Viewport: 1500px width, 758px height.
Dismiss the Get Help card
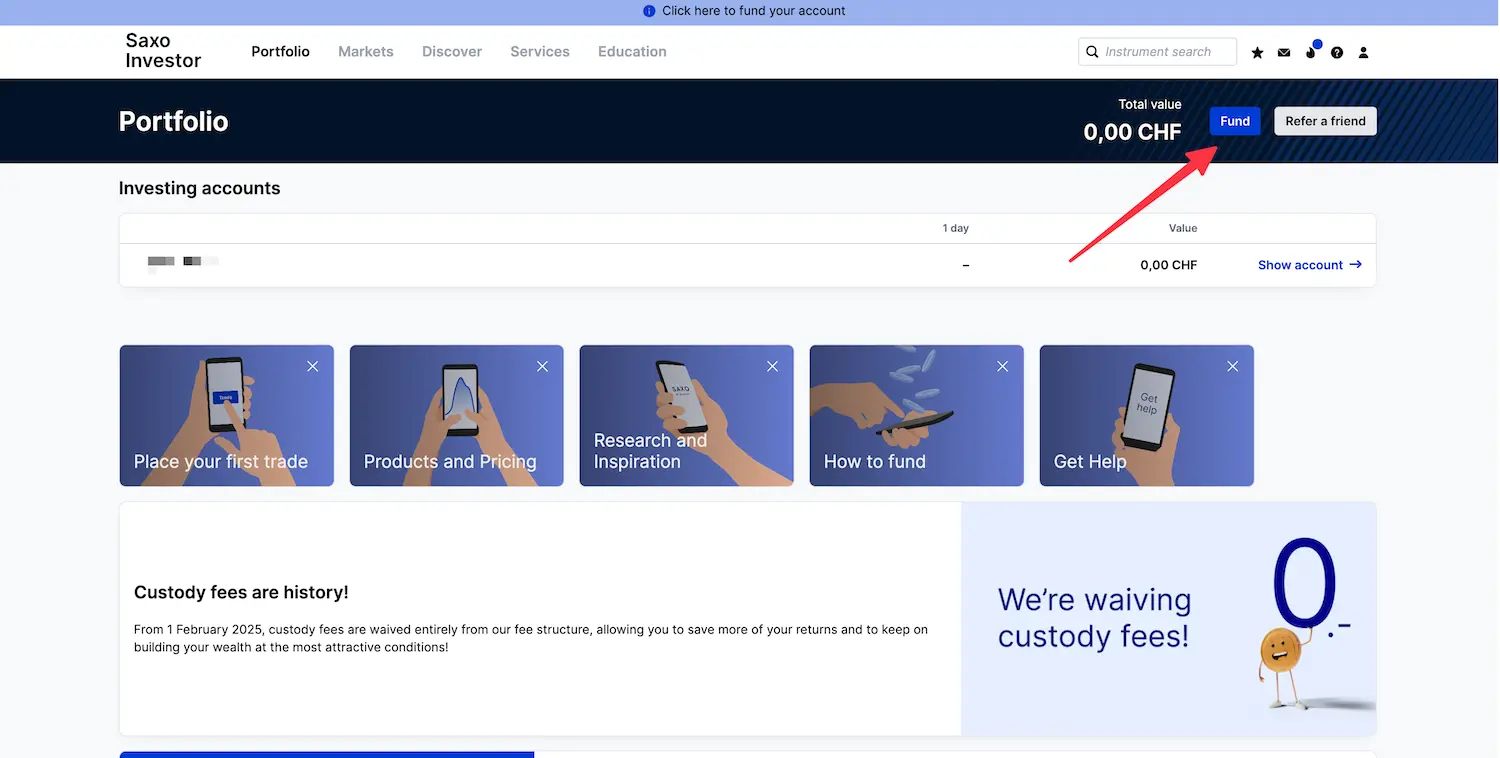pos(1233,366)
